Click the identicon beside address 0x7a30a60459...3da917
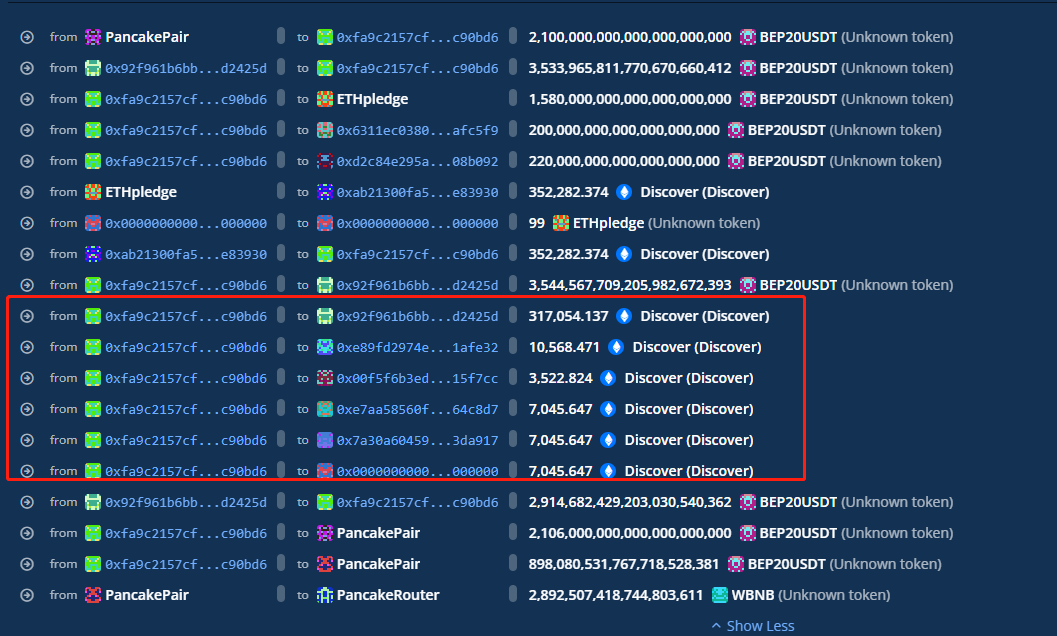The image size is (1057, 636). click(325, 440)
